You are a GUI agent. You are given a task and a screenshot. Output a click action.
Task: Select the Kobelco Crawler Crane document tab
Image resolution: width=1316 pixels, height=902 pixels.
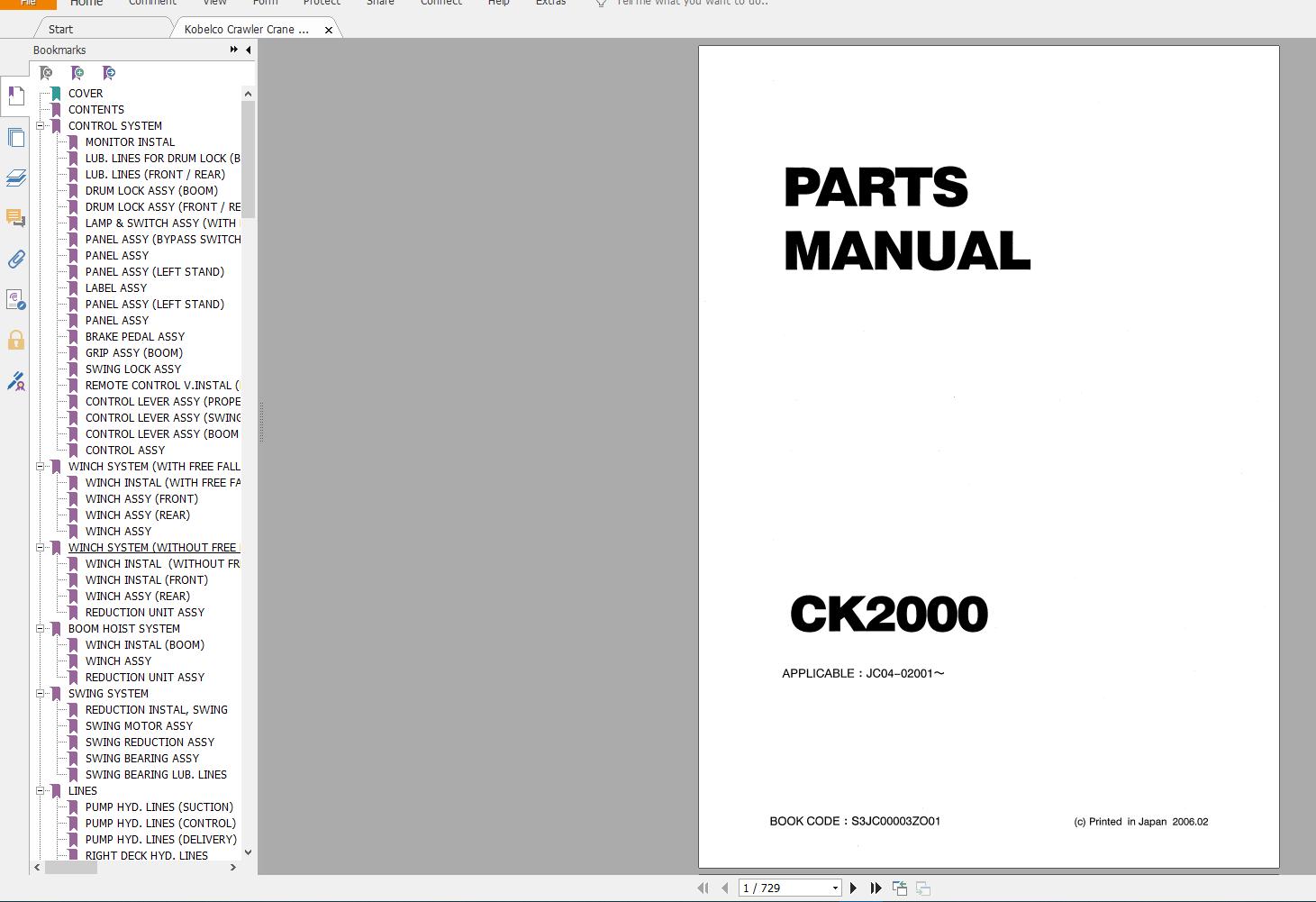(x=246, y=30)
